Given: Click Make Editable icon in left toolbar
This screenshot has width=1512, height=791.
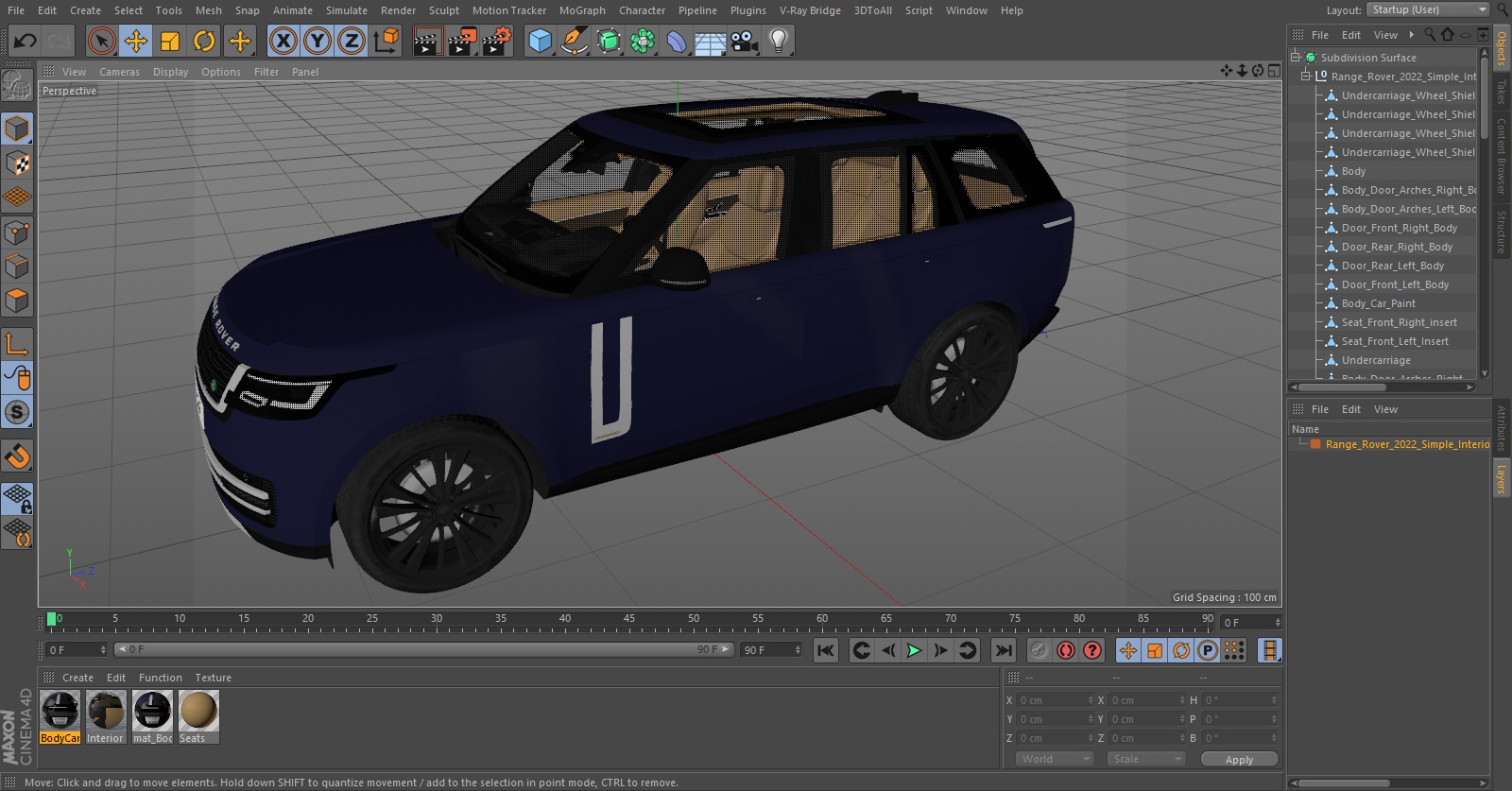Looking at the screenshot, I should (17, 86).
